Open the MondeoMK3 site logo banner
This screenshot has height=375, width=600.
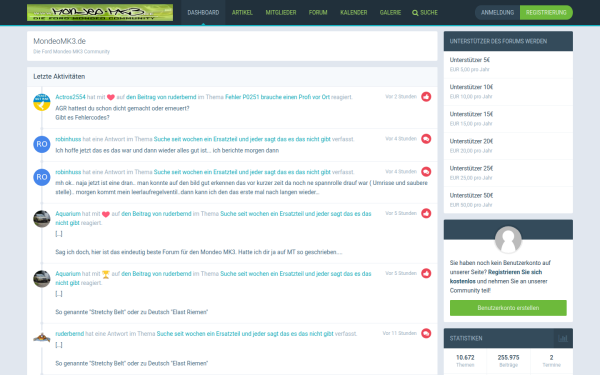coord(100,13)
